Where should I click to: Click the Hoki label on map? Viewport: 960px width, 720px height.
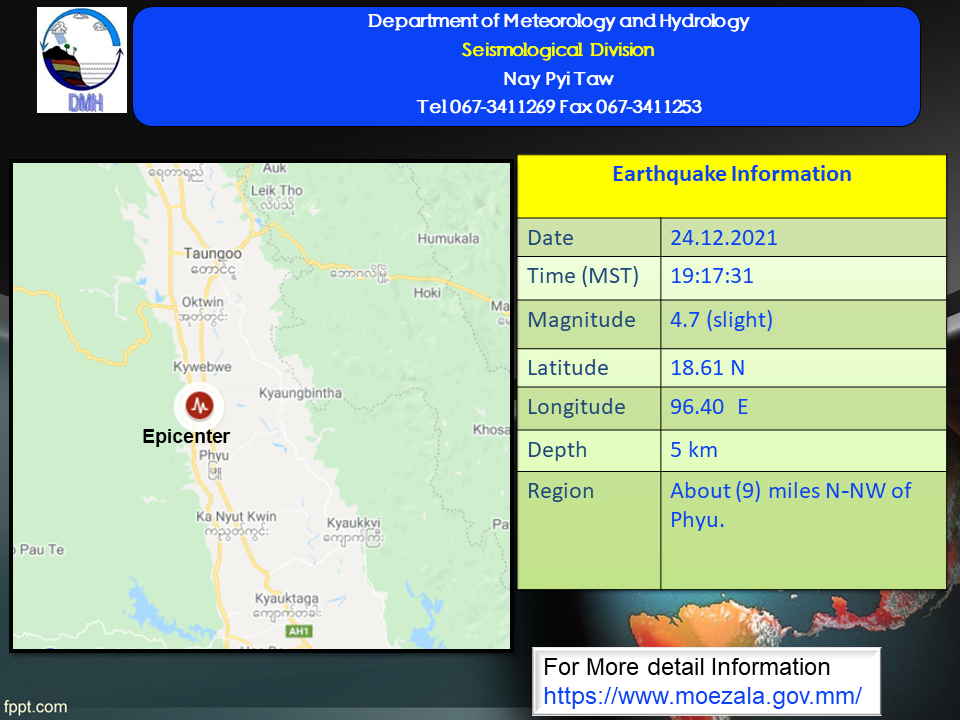pos(427,293)
